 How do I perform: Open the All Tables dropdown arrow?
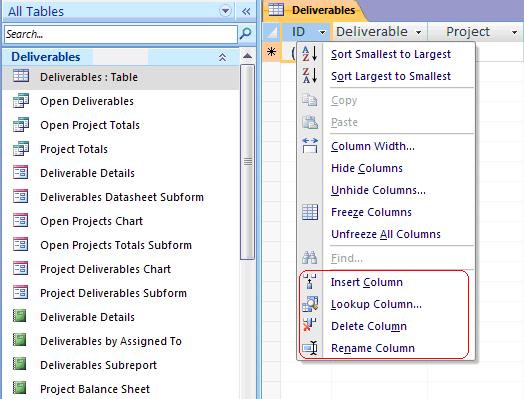coord(226,11)
